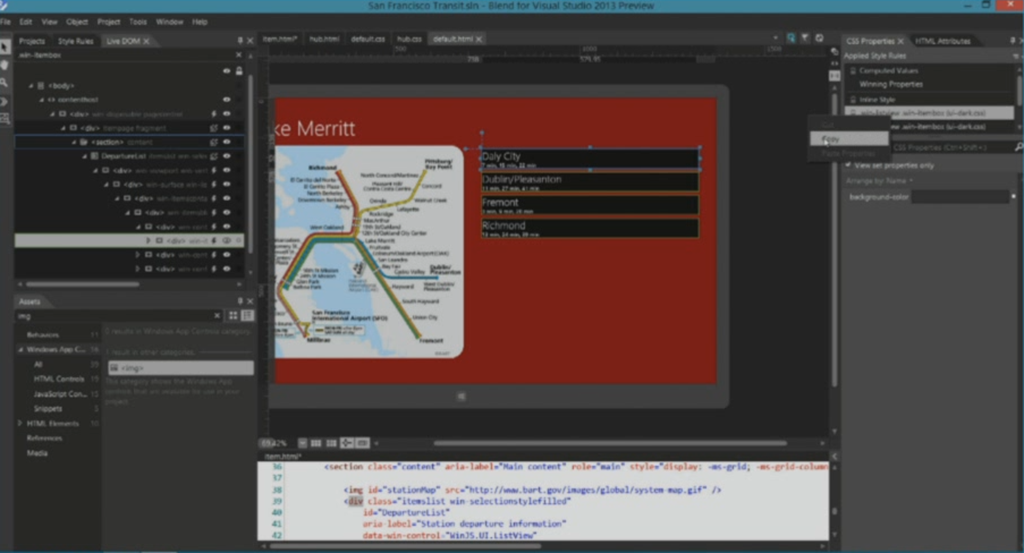Click snapping icon in artboard bottom bar
Viewport: 1024px width, 553px height.
pyautogui.click(x=347, y=443)
